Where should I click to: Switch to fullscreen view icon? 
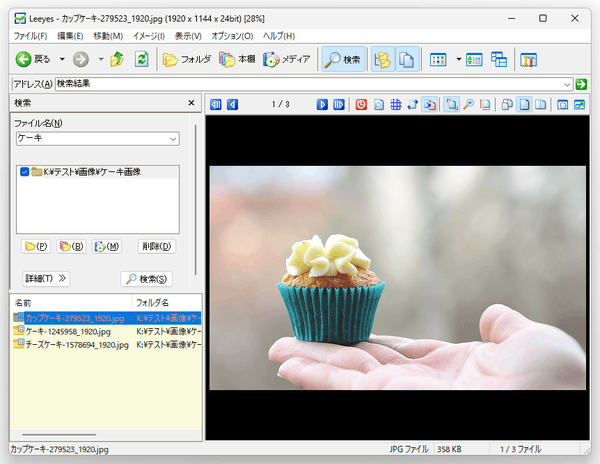(579, 104)
